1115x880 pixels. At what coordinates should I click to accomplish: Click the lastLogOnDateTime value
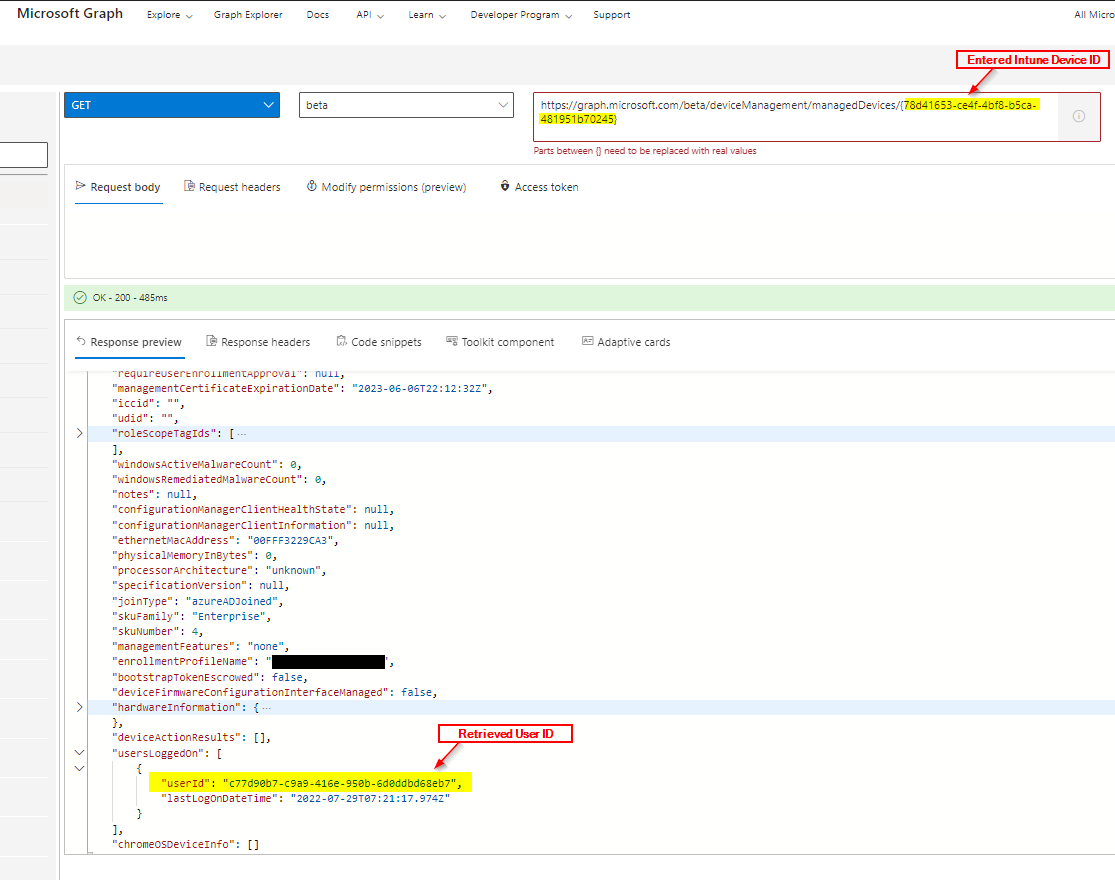(370, 798)
